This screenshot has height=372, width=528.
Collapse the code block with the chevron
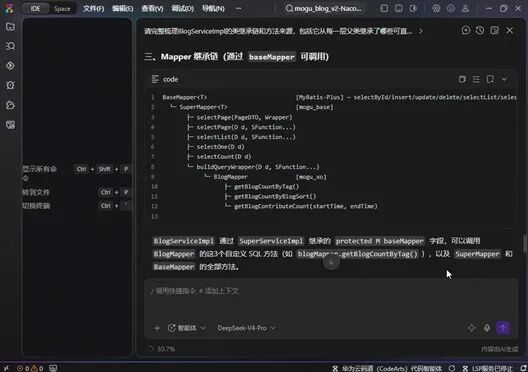pyautogui.click(x=504, y=79)
